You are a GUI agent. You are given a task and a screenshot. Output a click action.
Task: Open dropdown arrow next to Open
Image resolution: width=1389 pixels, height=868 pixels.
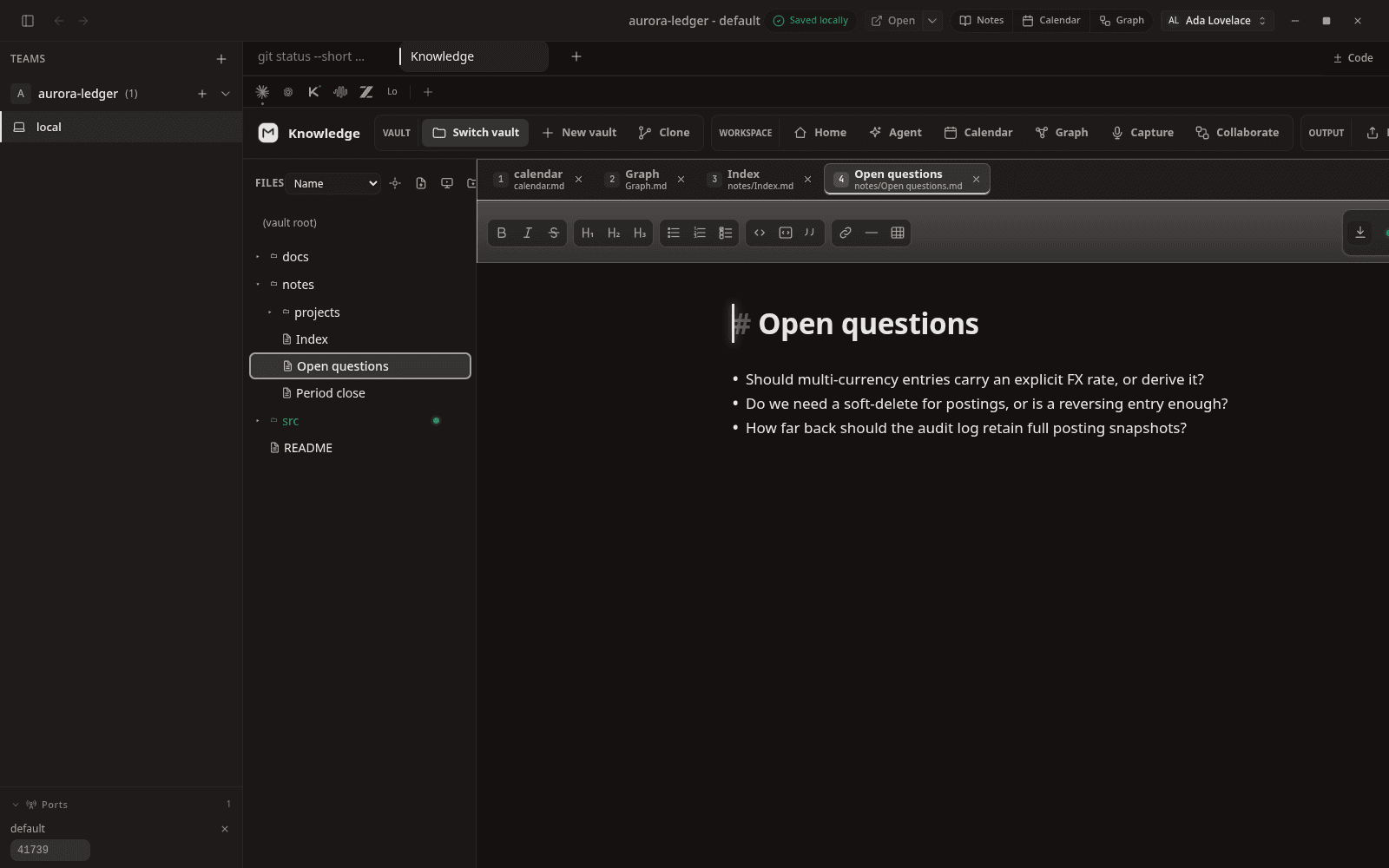(x=931, y=21)
